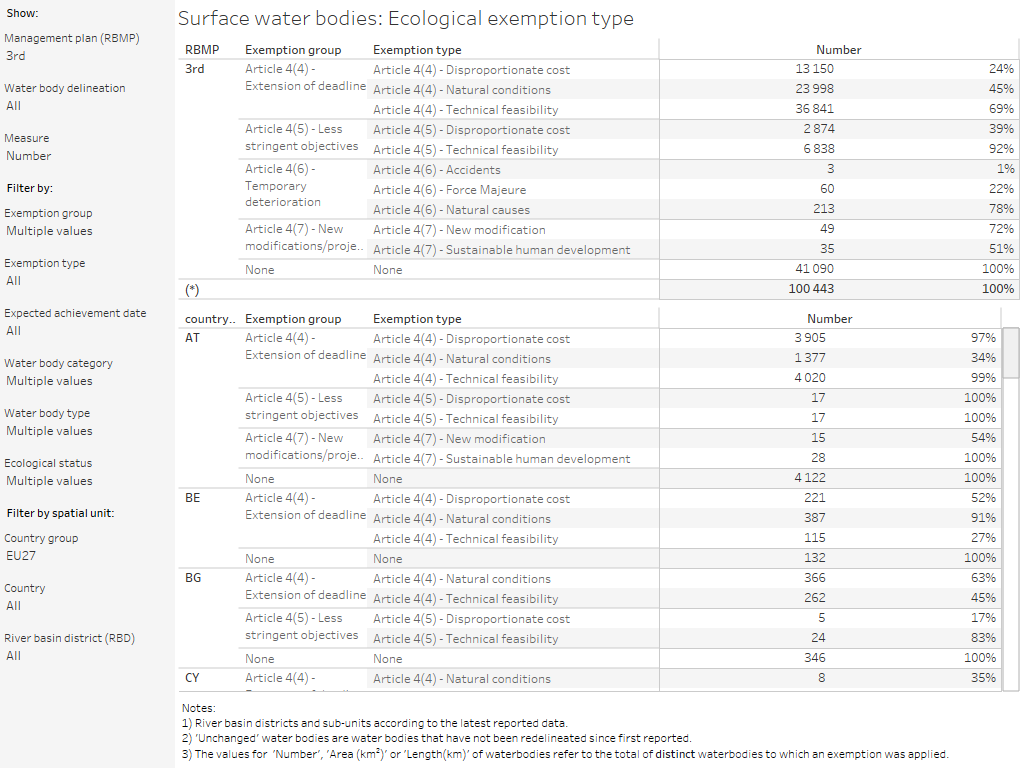Select the AT country label
Screen dimensions: 1024x768
coord(192,338)
